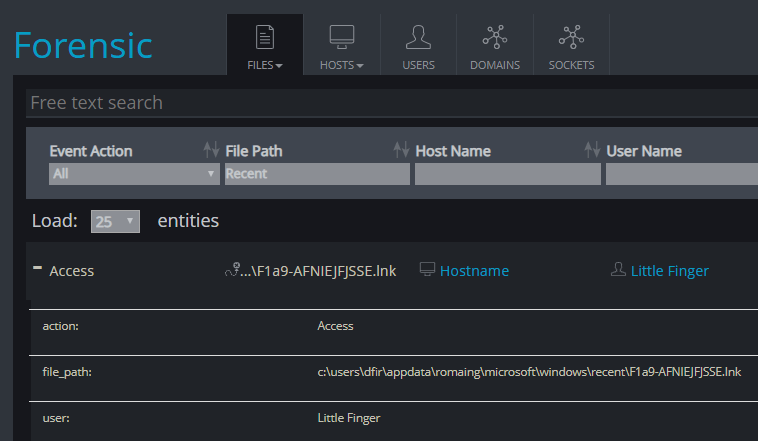The height and width of the screenshot is (441, 758).
Task: Switch to the USERS tab label
Action: pyautogui.click(x=418, y=65)
